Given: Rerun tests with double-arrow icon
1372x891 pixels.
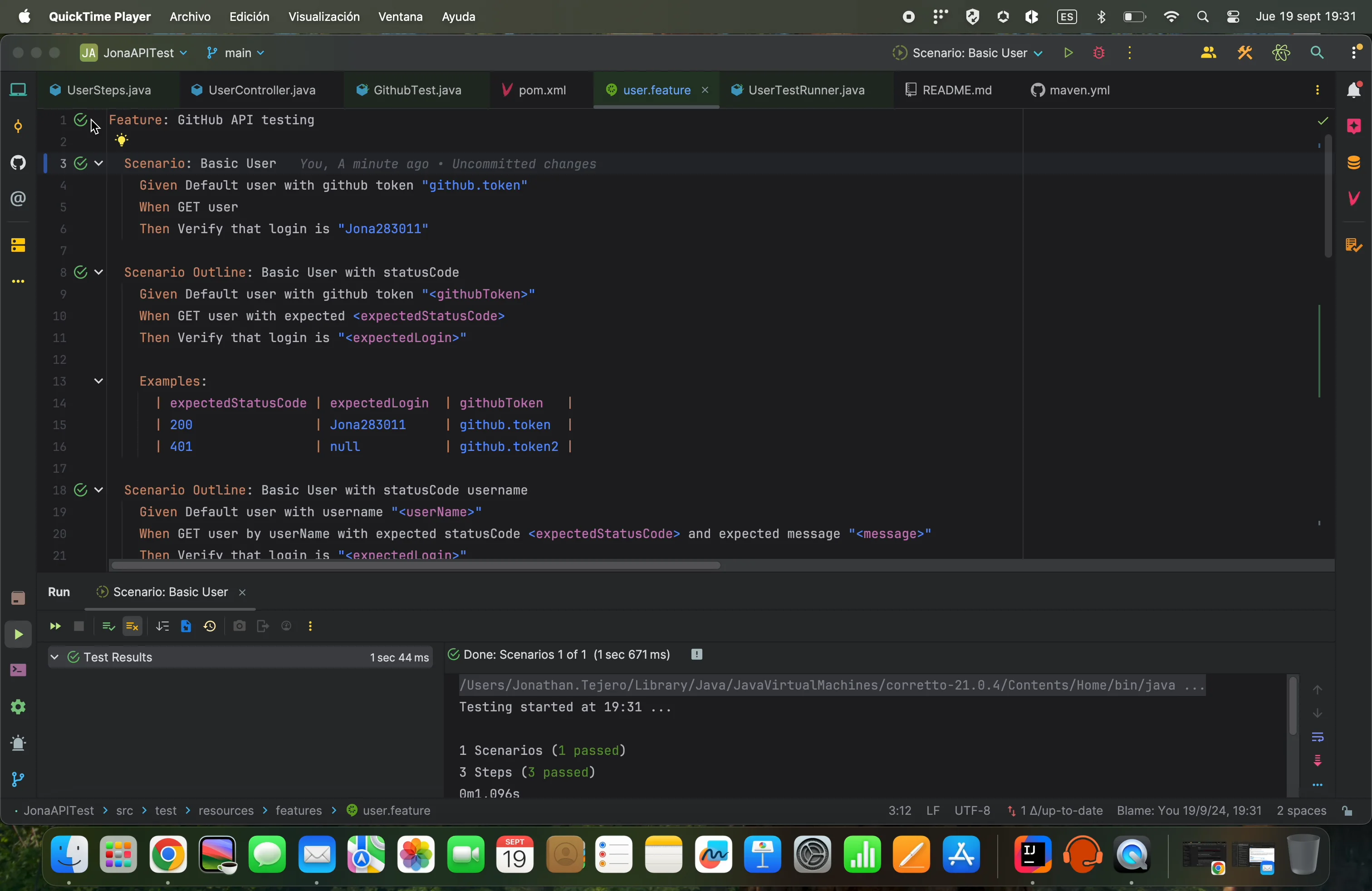Looking at the screenshot, I should click(x=55, y=627).
